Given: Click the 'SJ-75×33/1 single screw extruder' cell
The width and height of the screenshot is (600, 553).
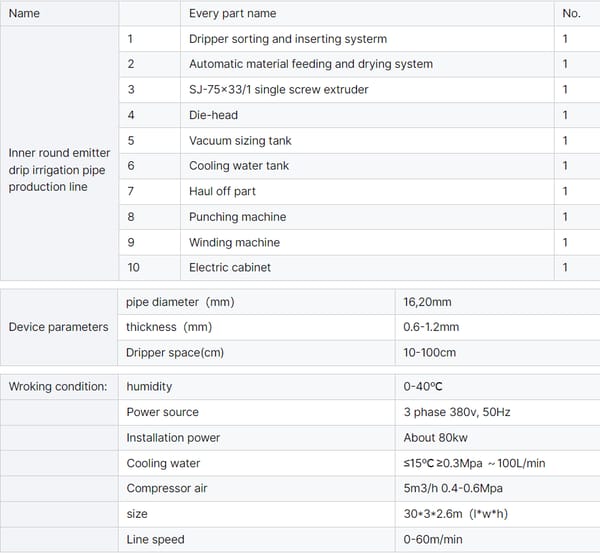Looking at the screenshot, I should click(279, 90).
